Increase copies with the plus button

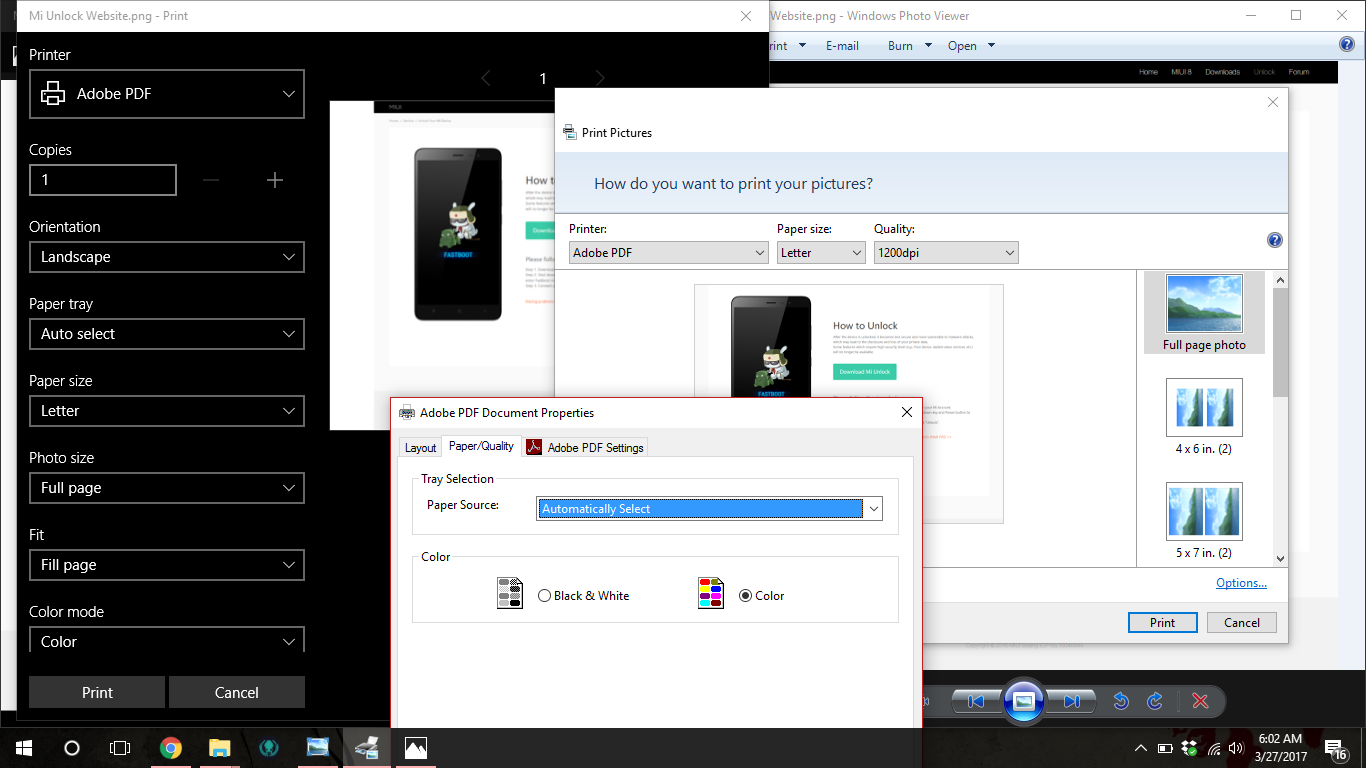(275, 180)
